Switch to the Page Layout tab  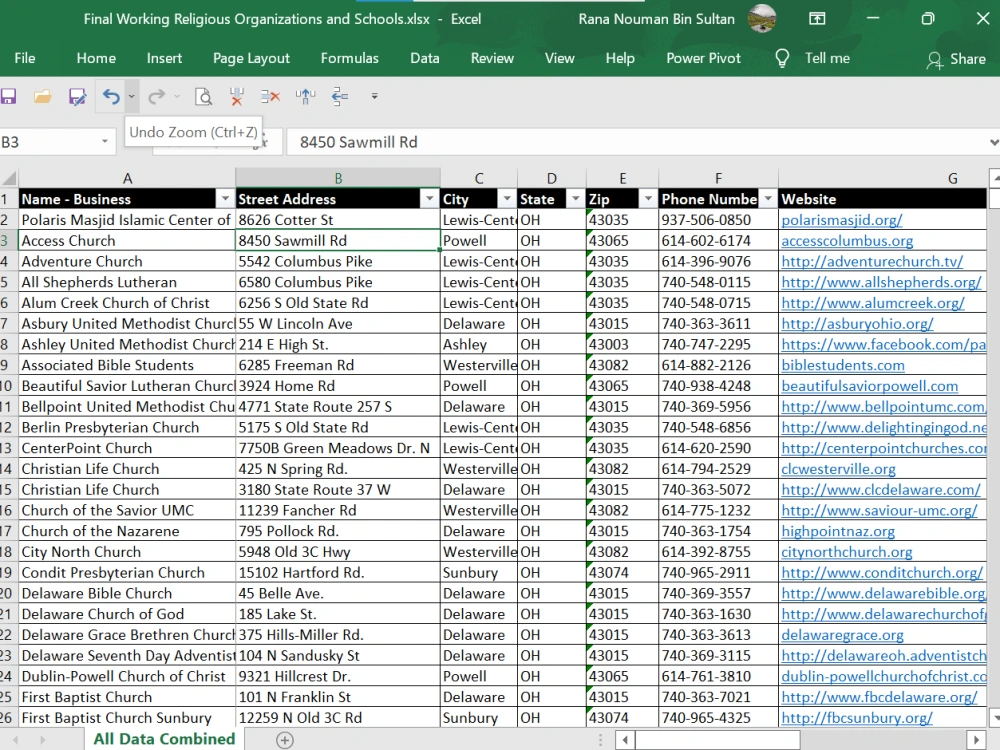[251, 58]
